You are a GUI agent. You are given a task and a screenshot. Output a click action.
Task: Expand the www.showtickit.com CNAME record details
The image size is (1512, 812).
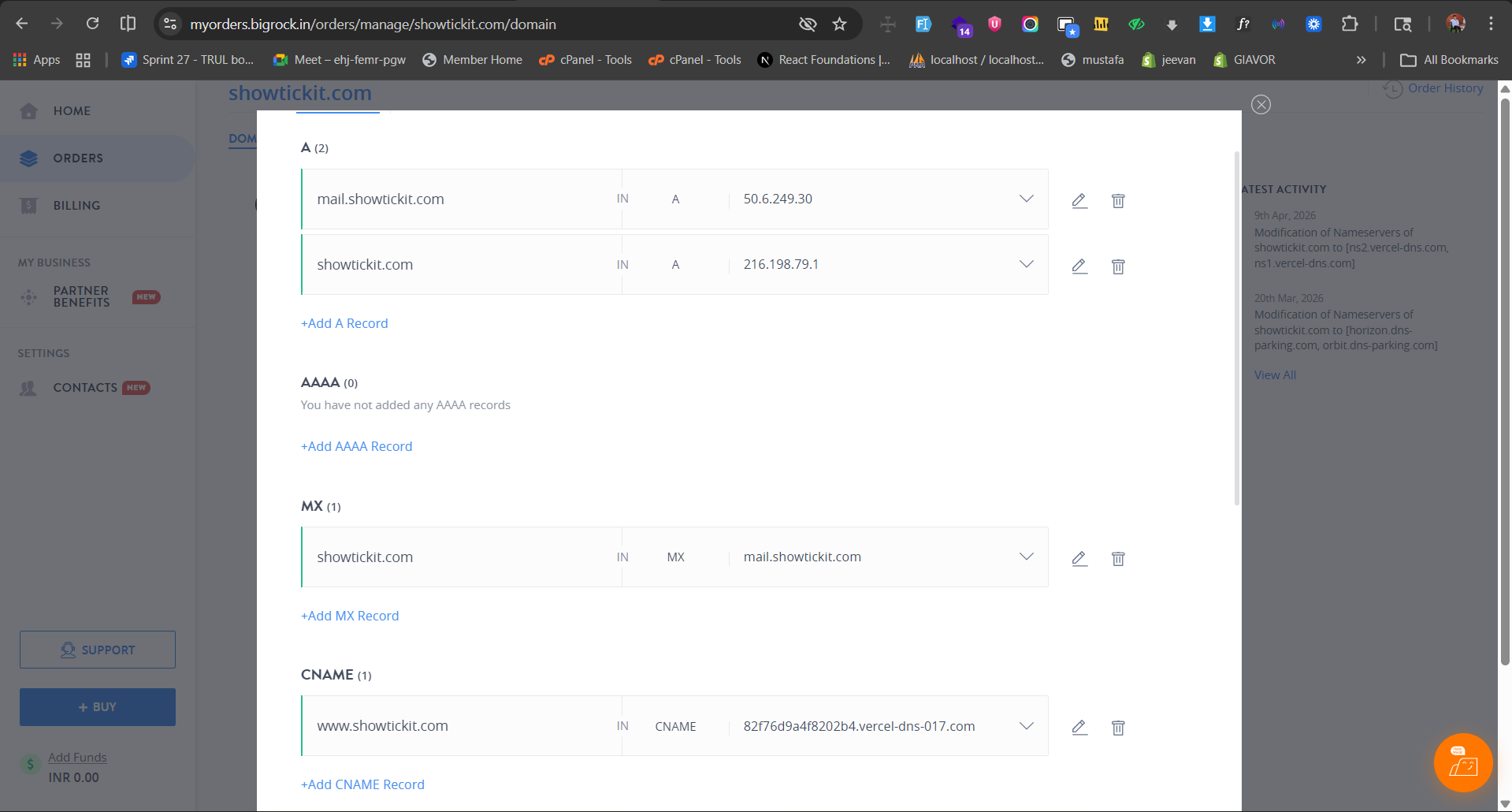[1026, 726]
